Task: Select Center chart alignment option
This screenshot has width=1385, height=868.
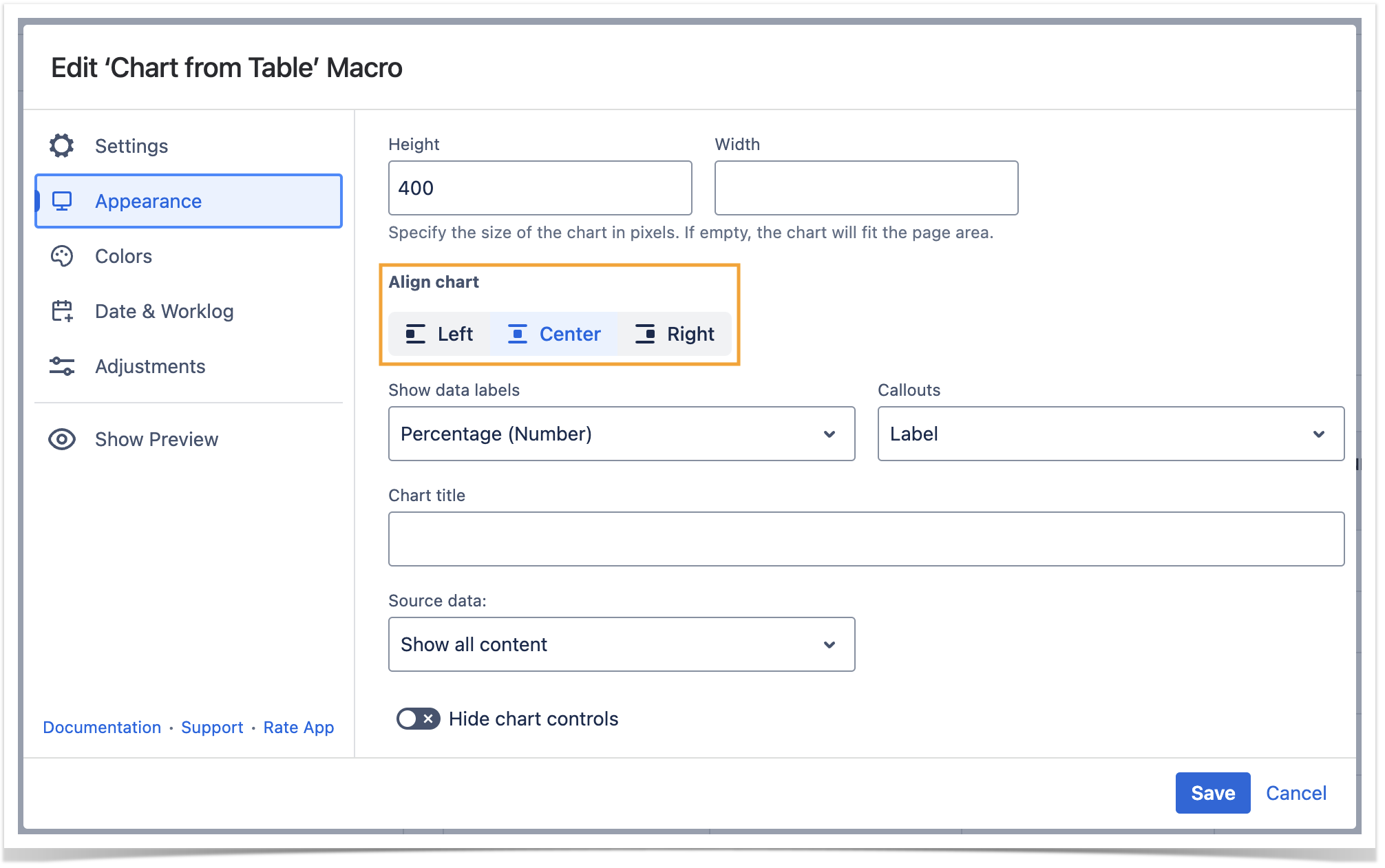Action: click(555, 334)
